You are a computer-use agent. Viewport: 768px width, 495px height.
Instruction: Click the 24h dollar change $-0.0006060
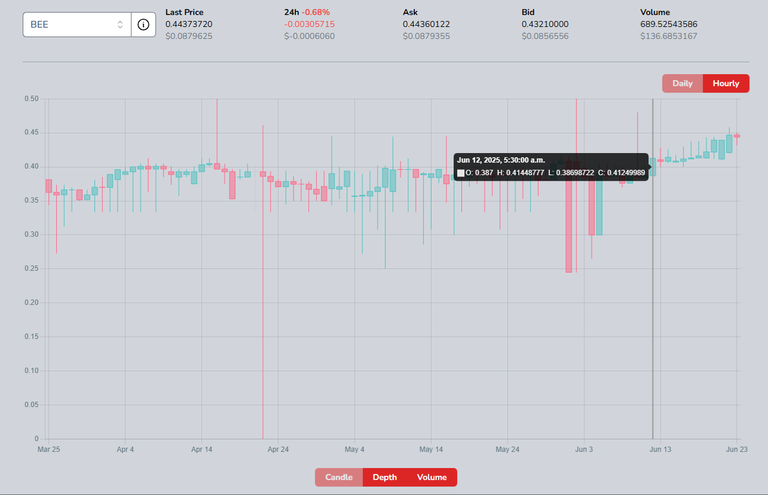pyautogui.click(x=310, y=36)
